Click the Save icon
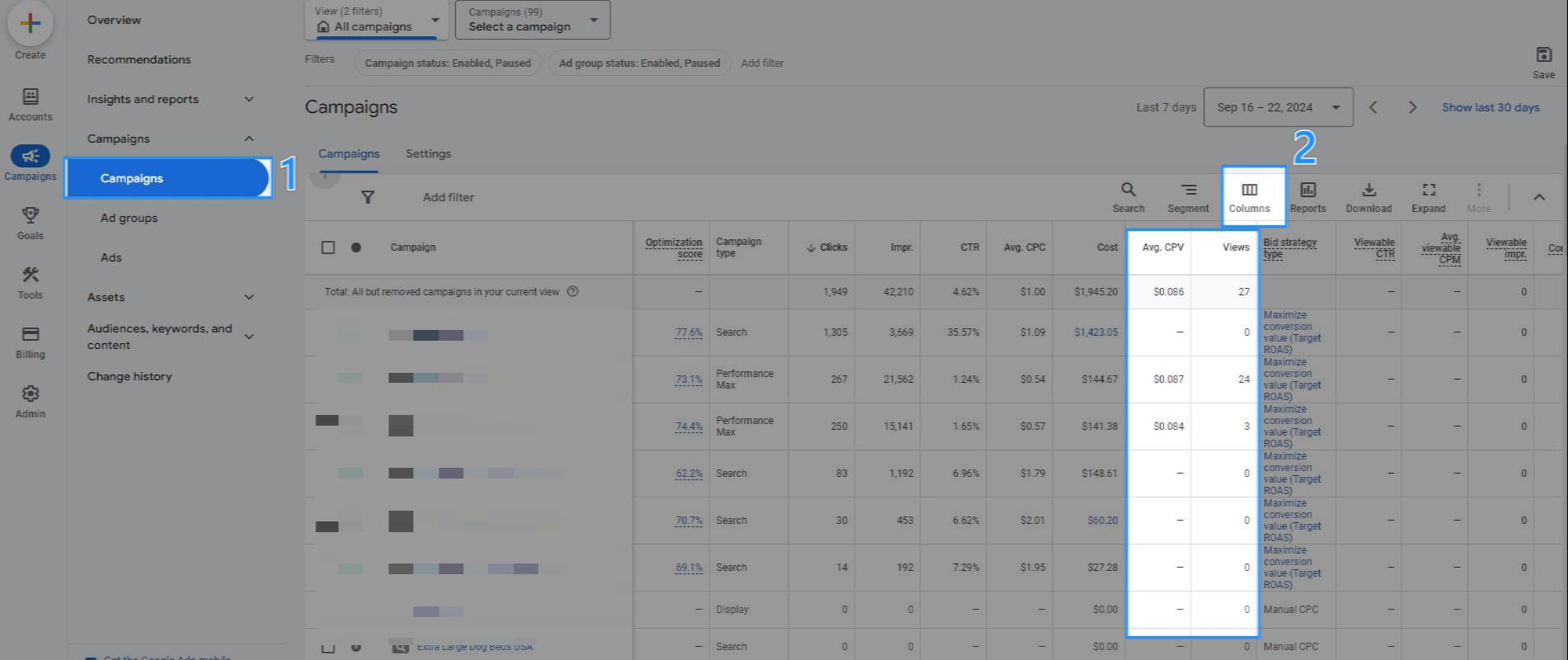 (1544, 55)
